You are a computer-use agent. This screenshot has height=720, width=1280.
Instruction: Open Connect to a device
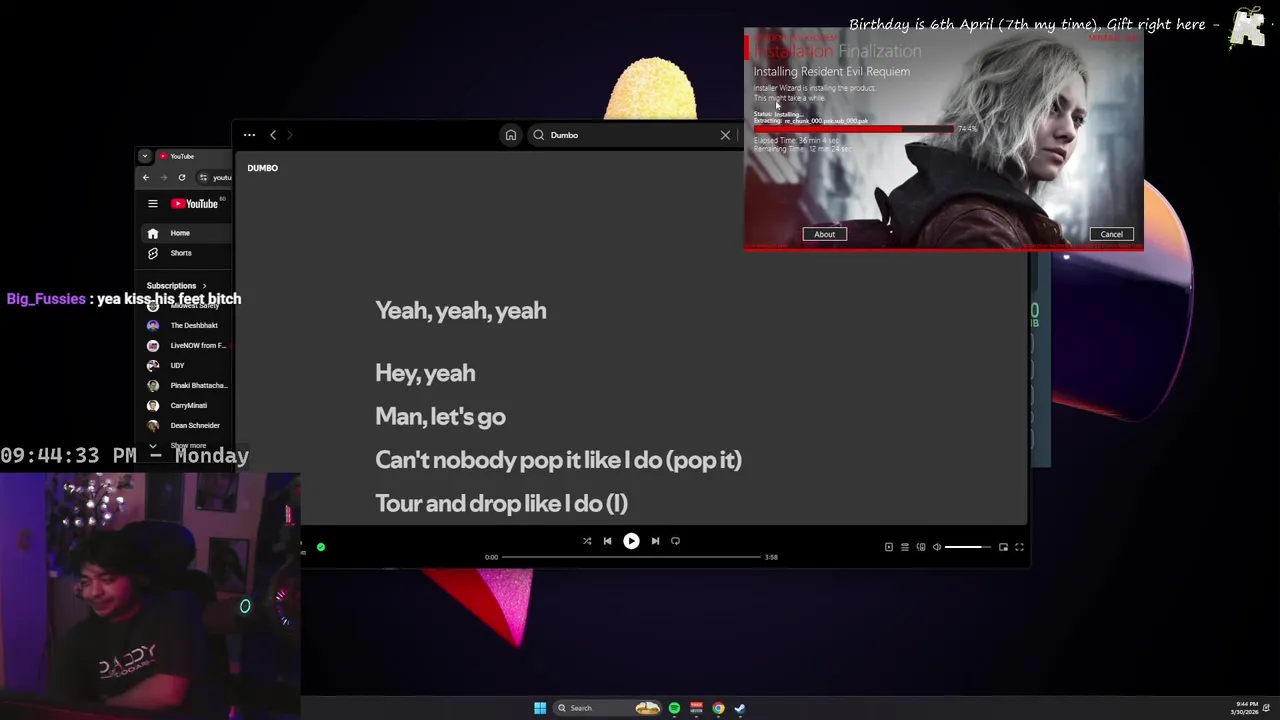coord(921,547)
